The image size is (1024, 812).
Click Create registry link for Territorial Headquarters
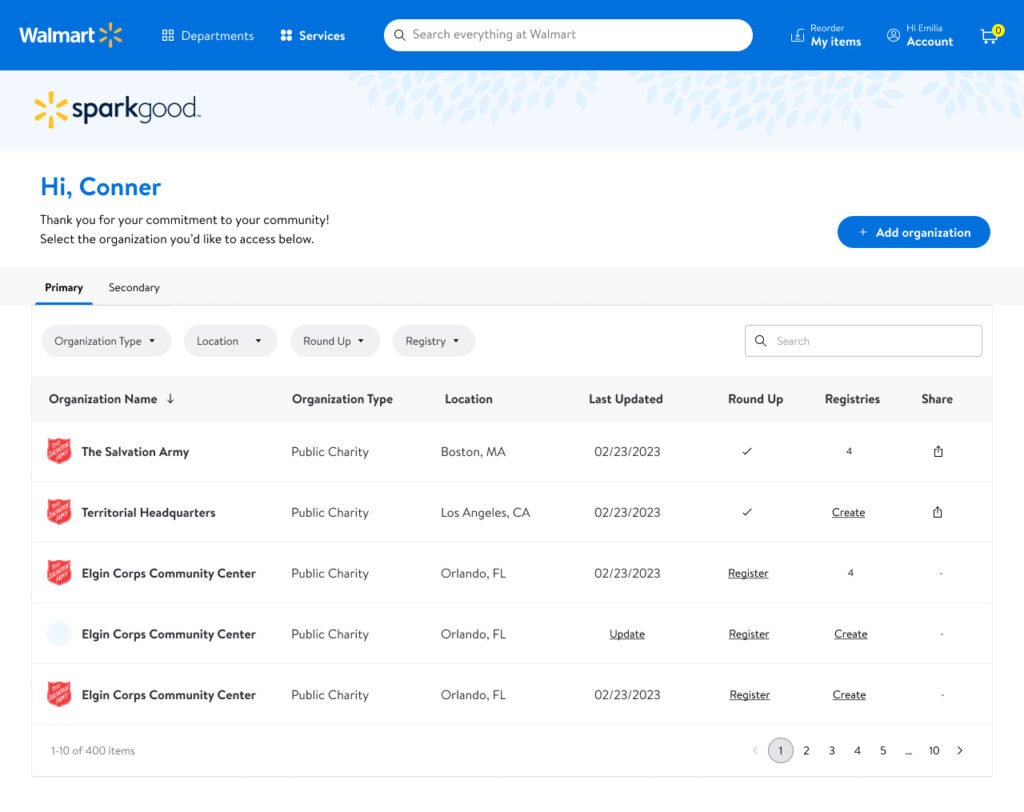(x=848, y=513)
